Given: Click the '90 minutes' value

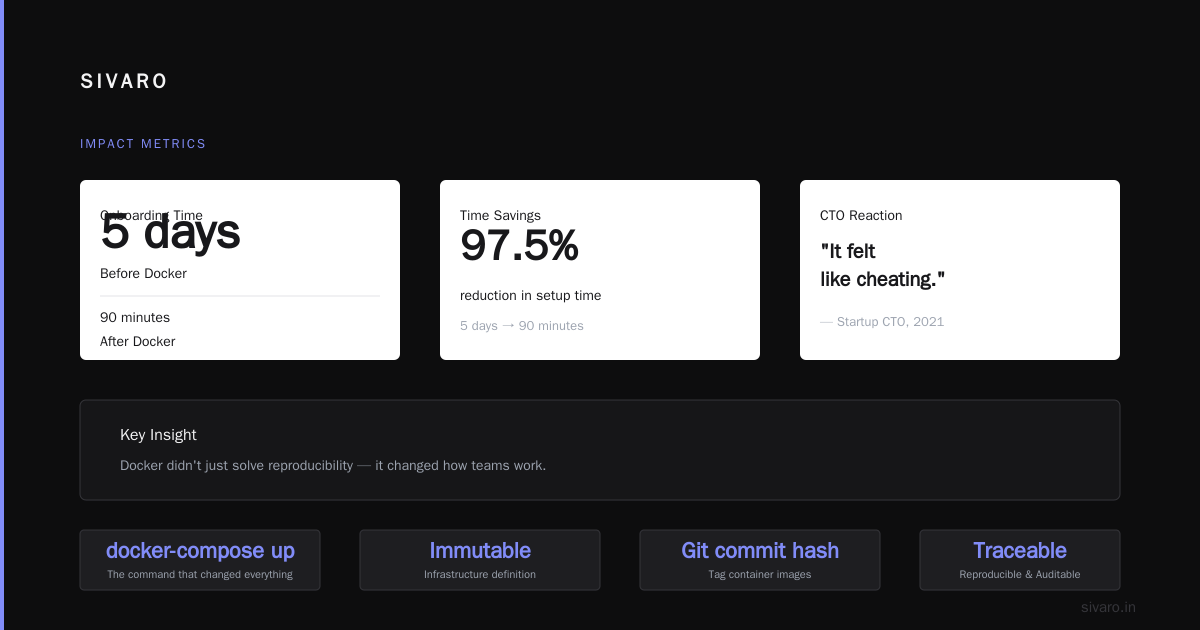Looking at the screenshot, I should [135, 317].
